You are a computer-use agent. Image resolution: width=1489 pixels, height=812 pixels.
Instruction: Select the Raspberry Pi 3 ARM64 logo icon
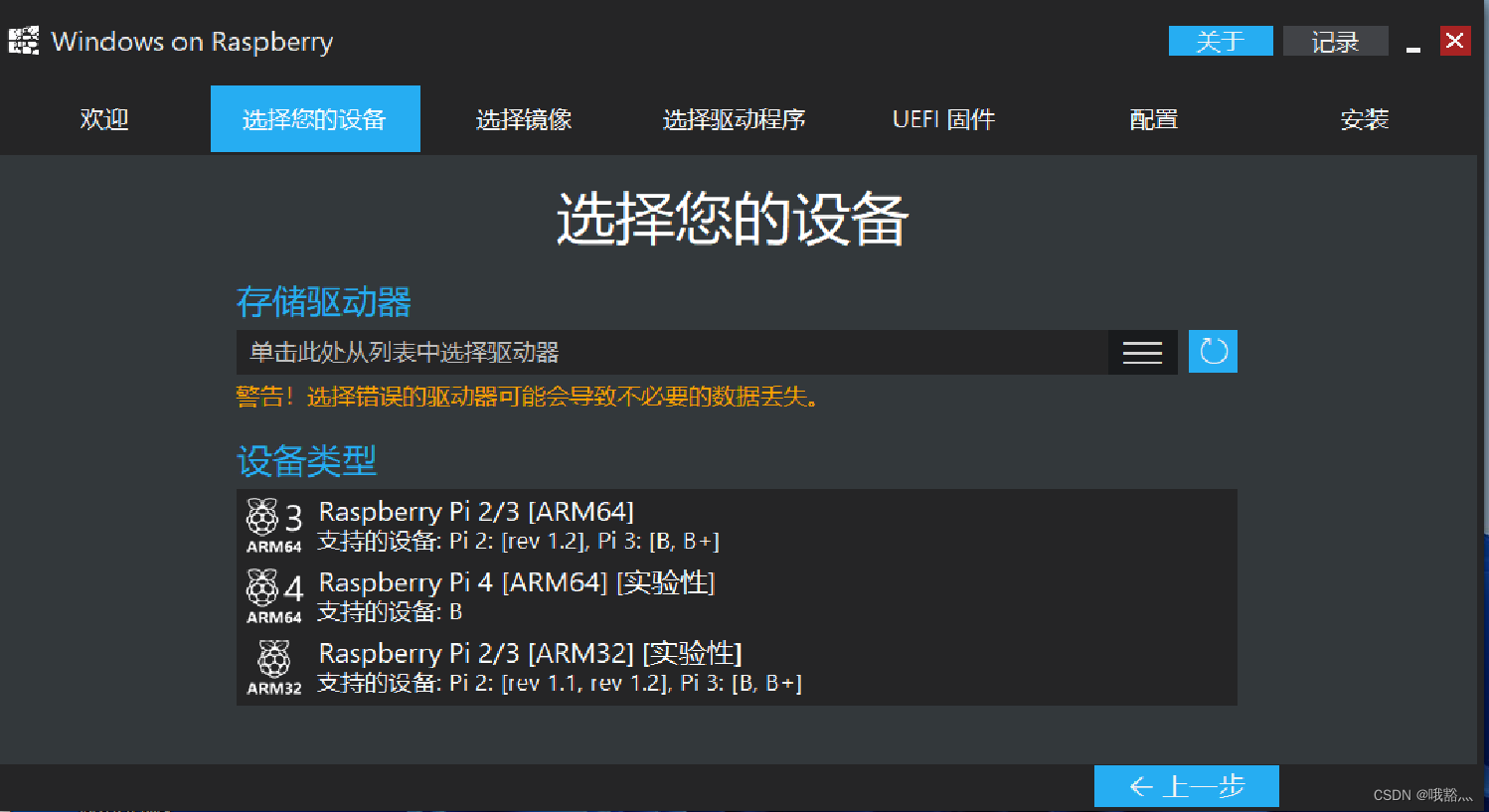(274, 526)
